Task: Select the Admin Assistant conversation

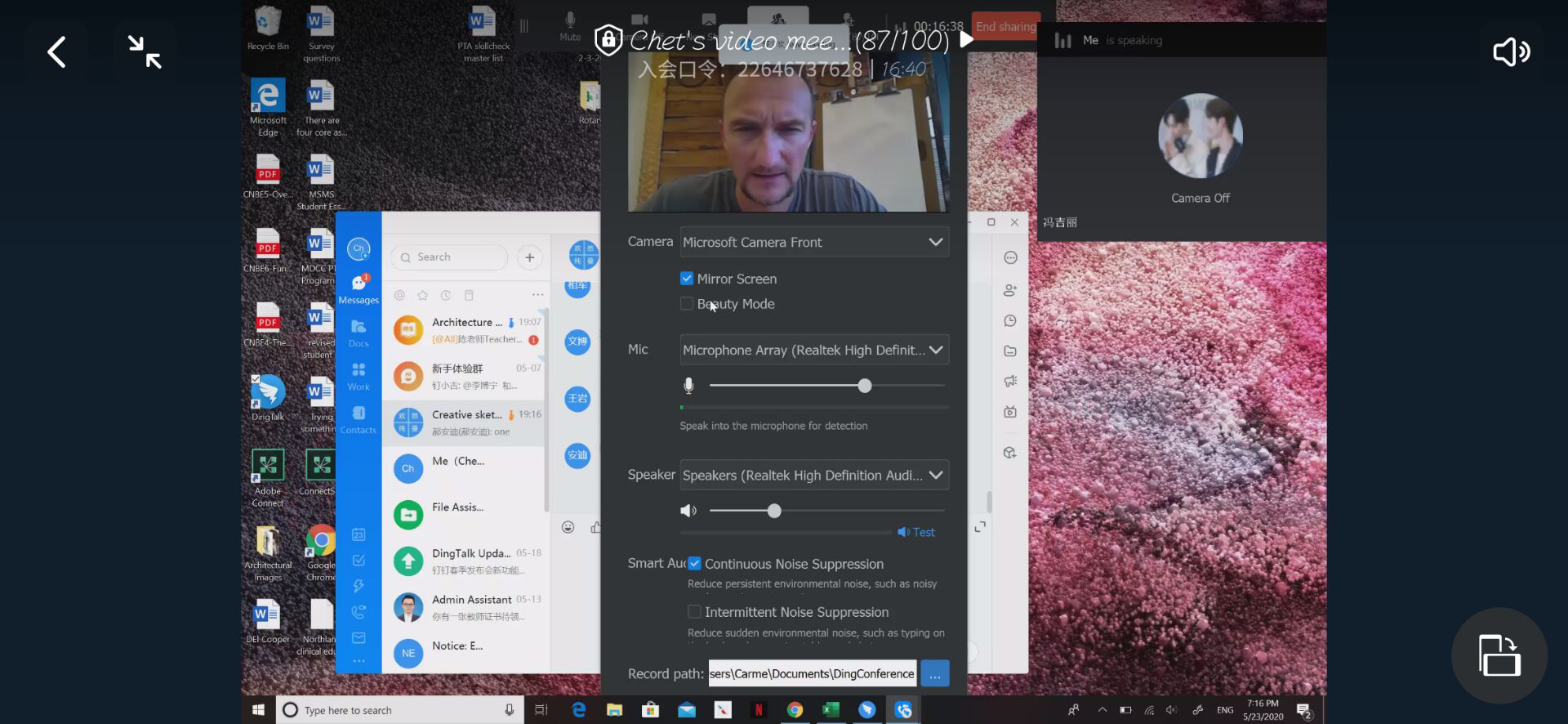Action: [465, 607]
